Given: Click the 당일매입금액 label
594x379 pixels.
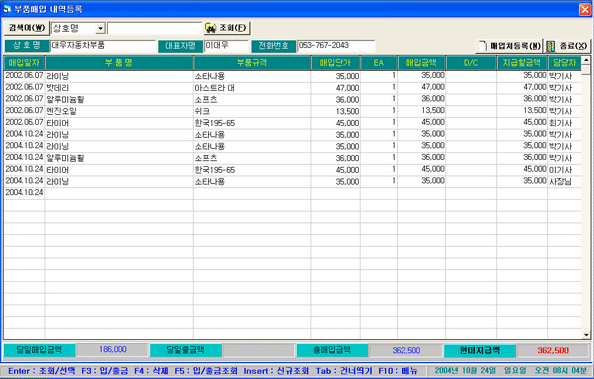Looking at the screenshot, I should click(x=39, y=350).
